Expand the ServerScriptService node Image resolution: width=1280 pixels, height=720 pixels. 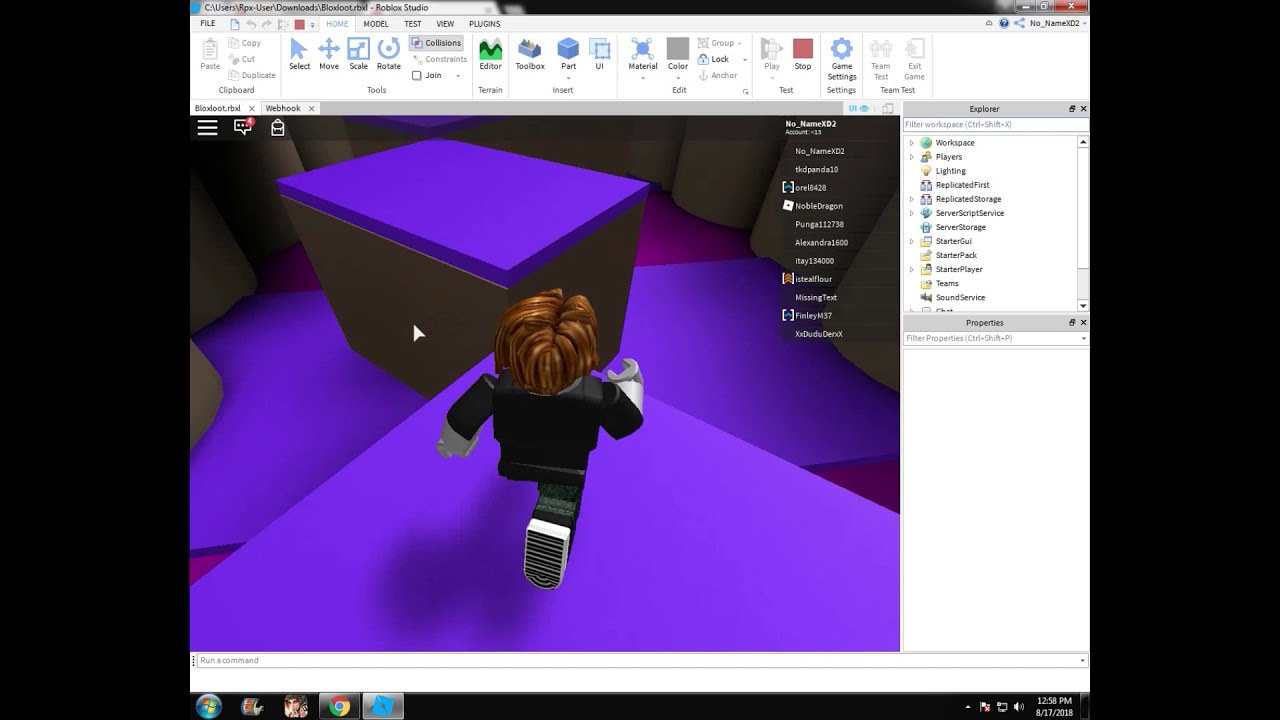pos(912,213)
